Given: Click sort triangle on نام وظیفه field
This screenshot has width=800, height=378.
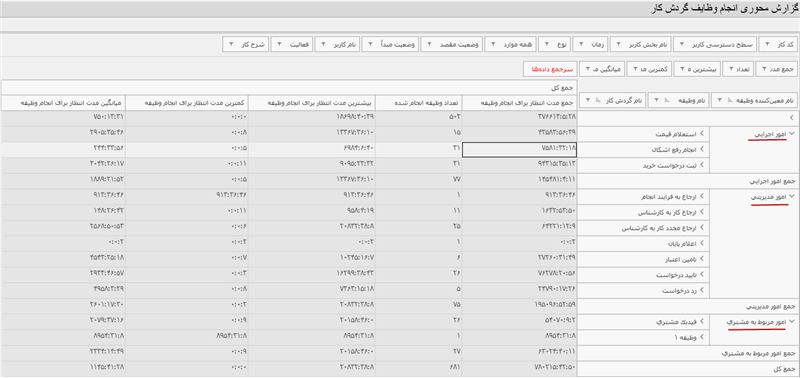Looking at the screenshot, I should (x=666, y=100).
